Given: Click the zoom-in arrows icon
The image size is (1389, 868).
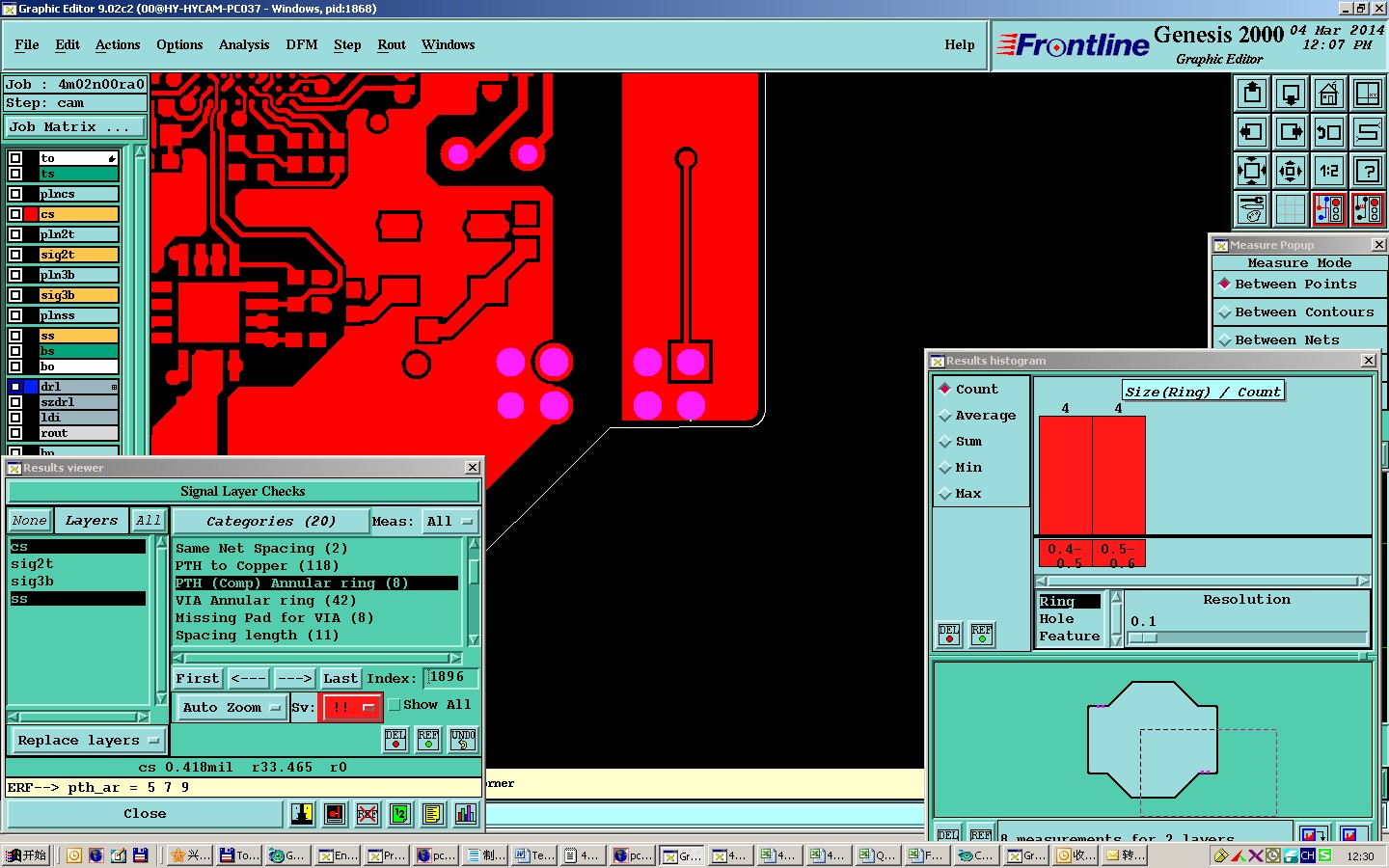Looking at the screenshot, I should [1252, 171].
